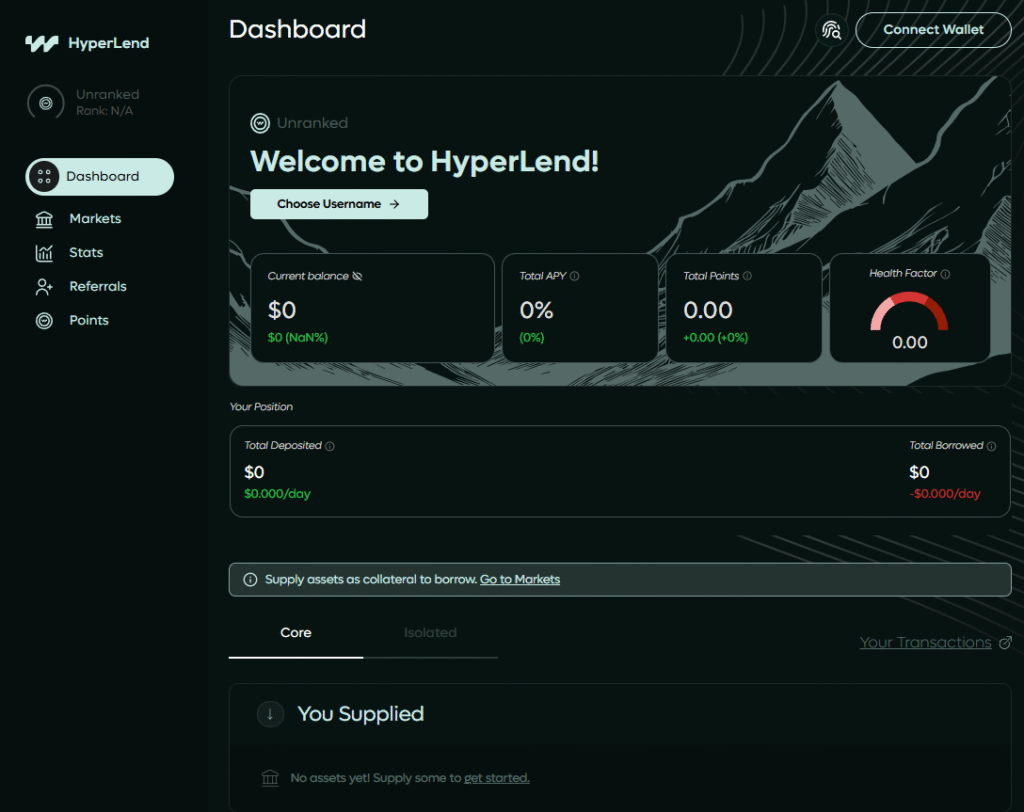Click the HyperLend wave logo
This screenshot has width=1024, height=812.
pyautogui.click(x=40, y=42)
